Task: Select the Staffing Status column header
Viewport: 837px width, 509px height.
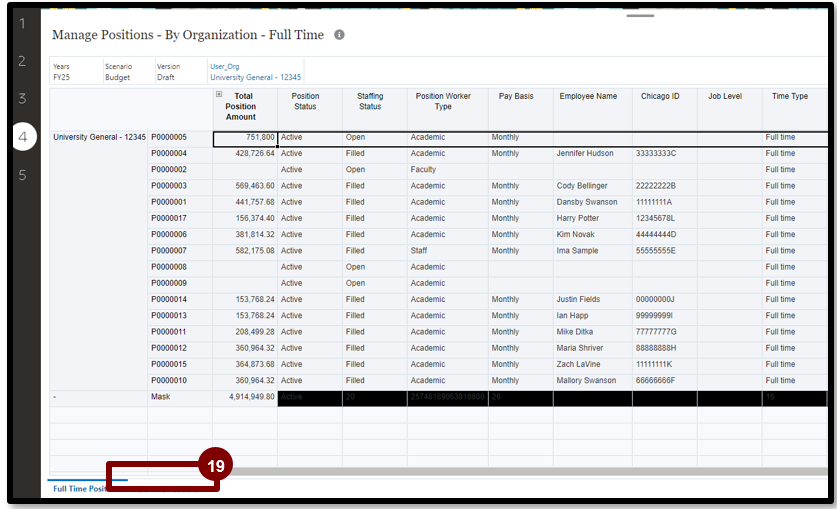Action: [375, 109]
